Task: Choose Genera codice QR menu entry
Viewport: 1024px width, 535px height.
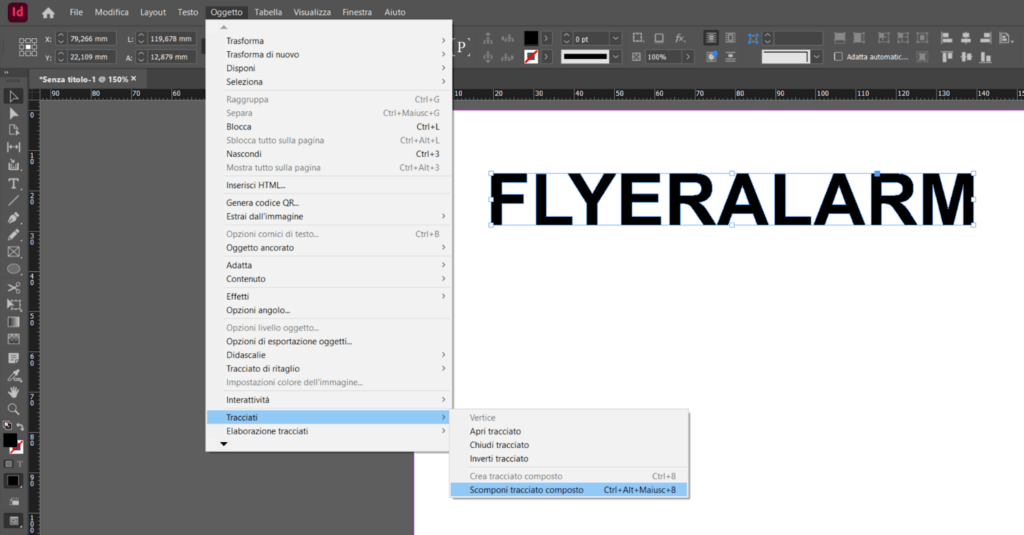Action: point(262,203)
